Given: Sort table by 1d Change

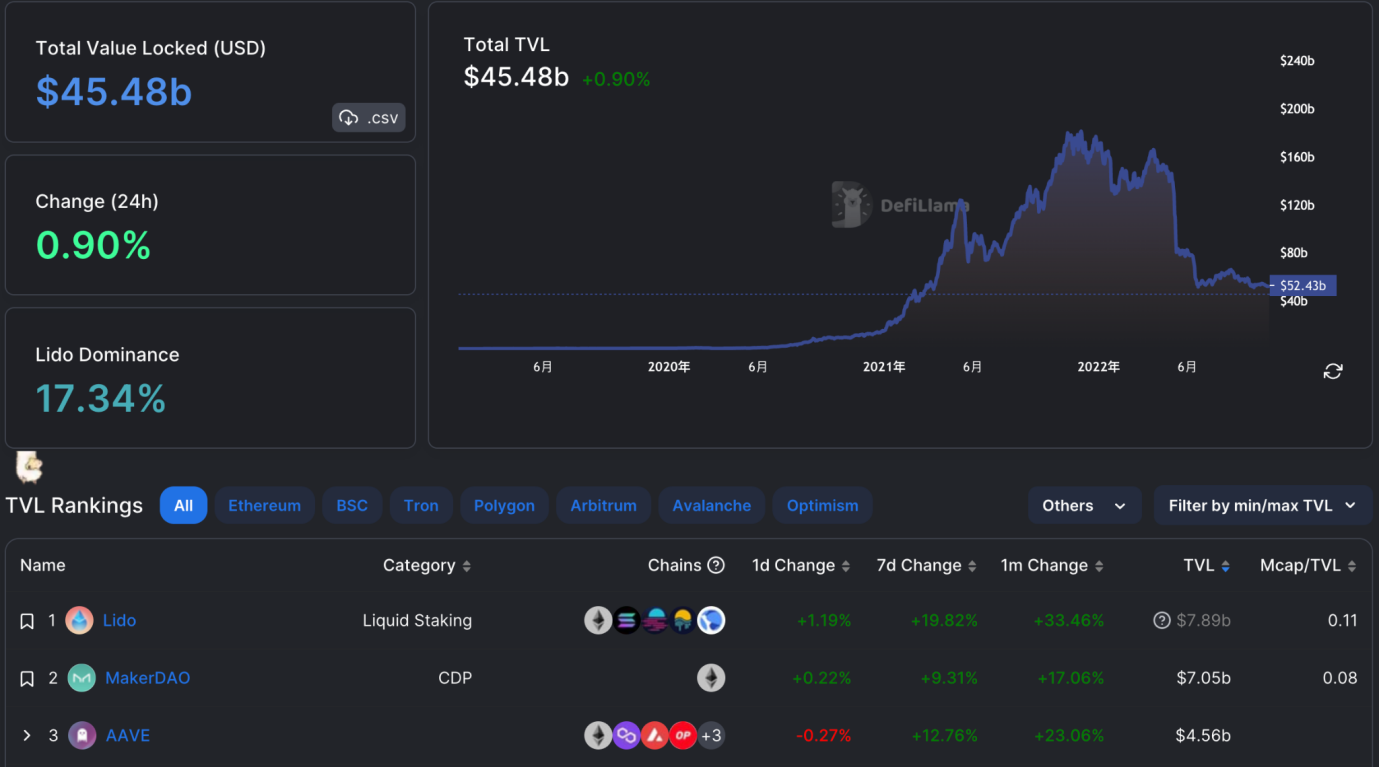Looking at the screenshot, I should tap(801, 565).
